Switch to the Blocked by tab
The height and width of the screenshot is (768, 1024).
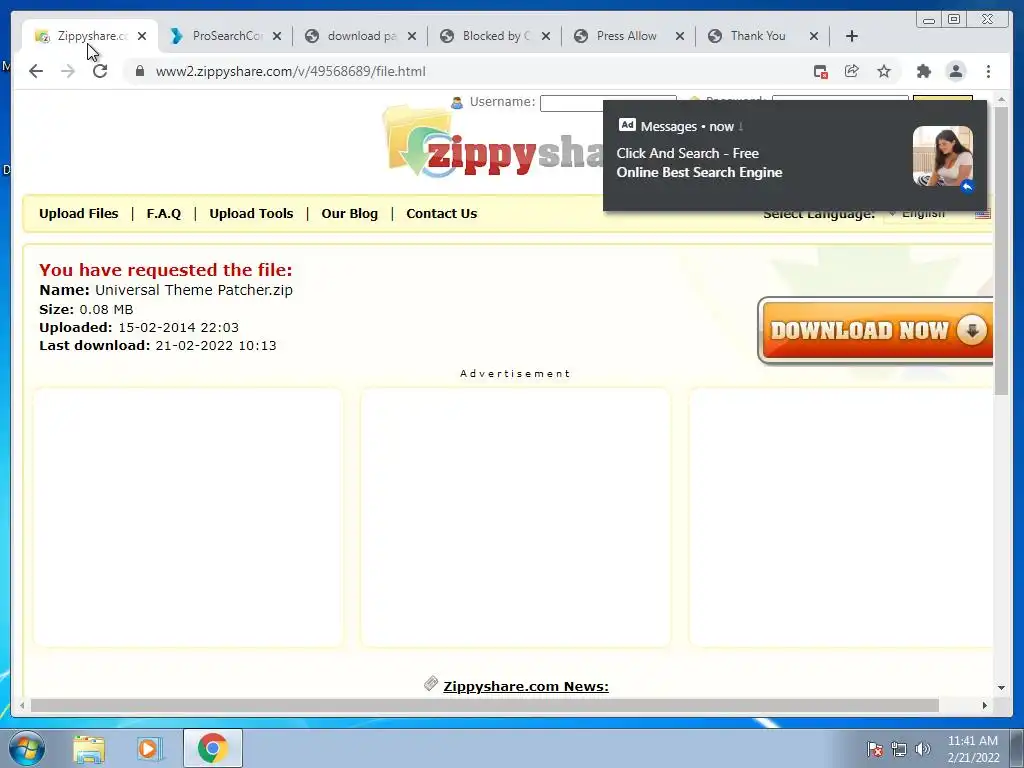[495, 36]
